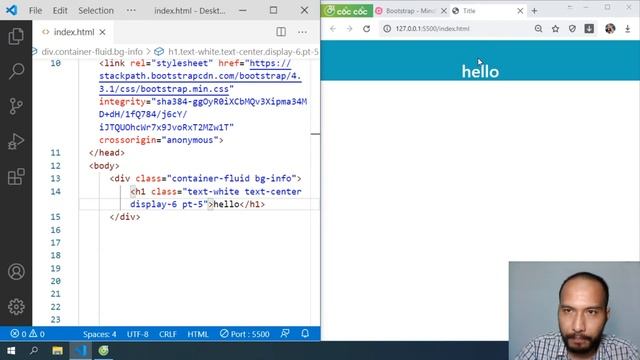Open the Manage gear menu
This screenshot has height=360, width=640.
coord(16,307)
